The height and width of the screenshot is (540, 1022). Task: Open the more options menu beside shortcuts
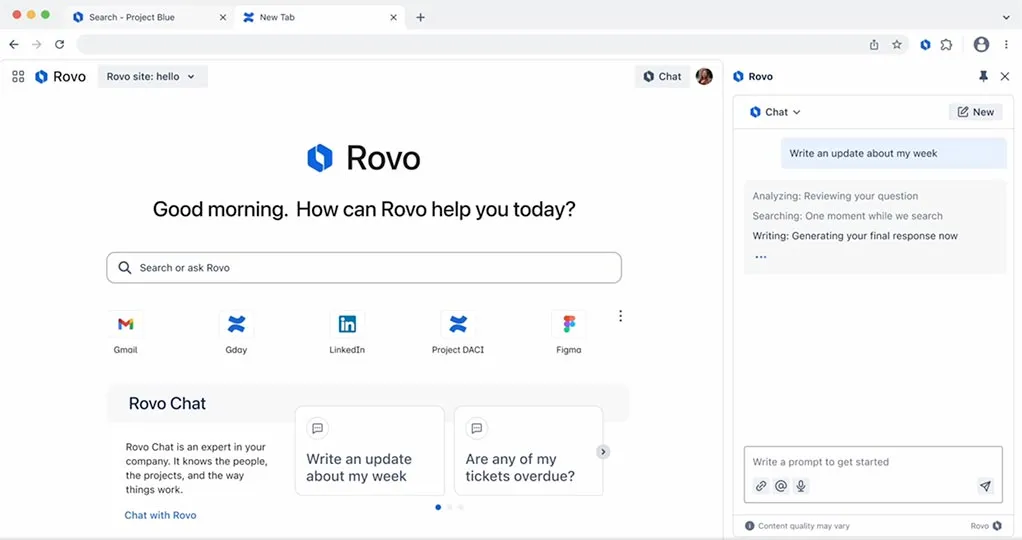pyautogui.click(x=620, y=316)
